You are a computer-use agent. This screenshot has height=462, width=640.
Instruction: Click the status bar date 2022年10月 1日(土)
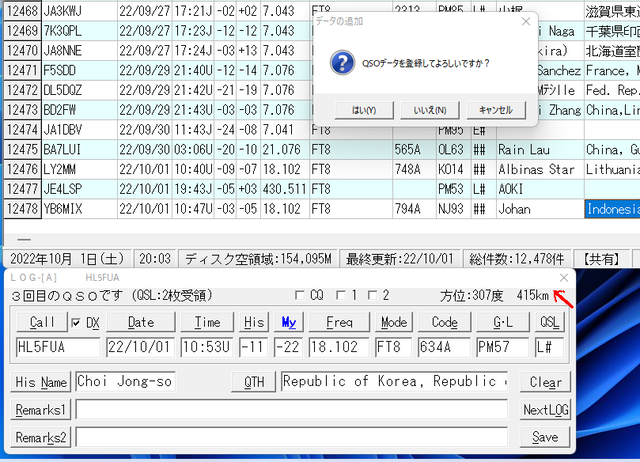pyautogui.click(x=67, y=259)
